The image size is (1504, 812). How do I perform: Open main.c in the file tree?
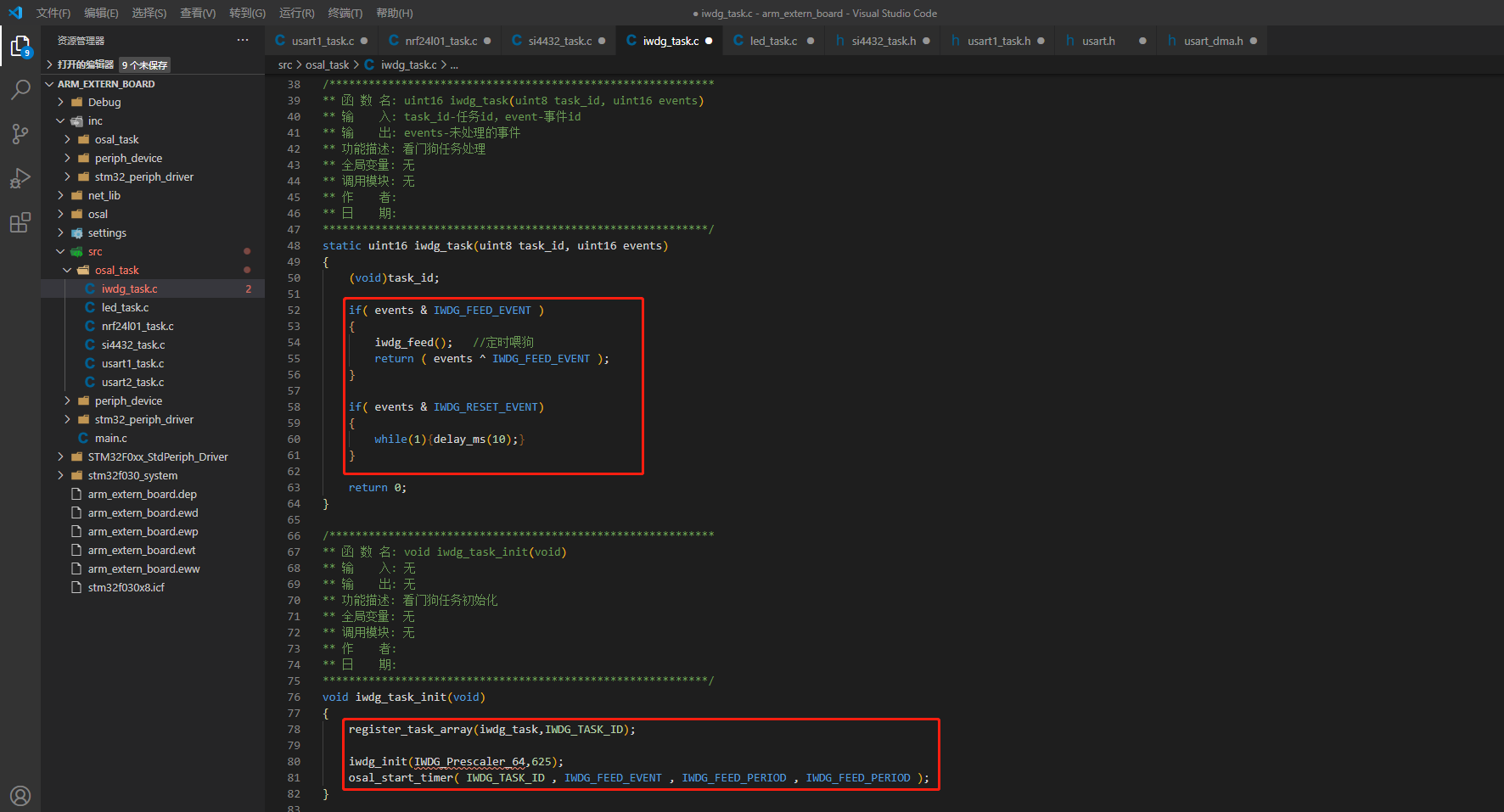(110, 438)
